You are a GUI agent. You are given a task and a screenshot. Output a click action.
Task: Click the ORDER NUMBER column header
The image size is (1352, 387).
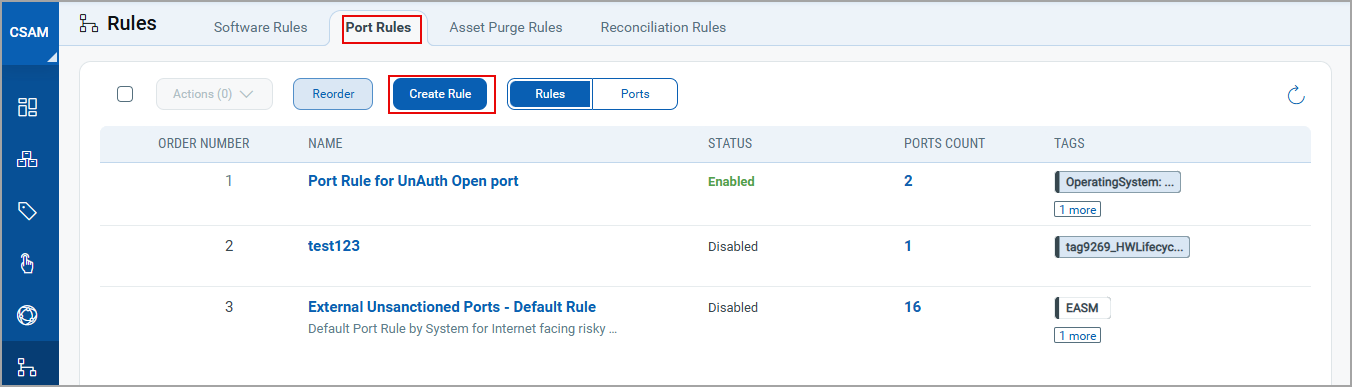click(x=204, y=144)
